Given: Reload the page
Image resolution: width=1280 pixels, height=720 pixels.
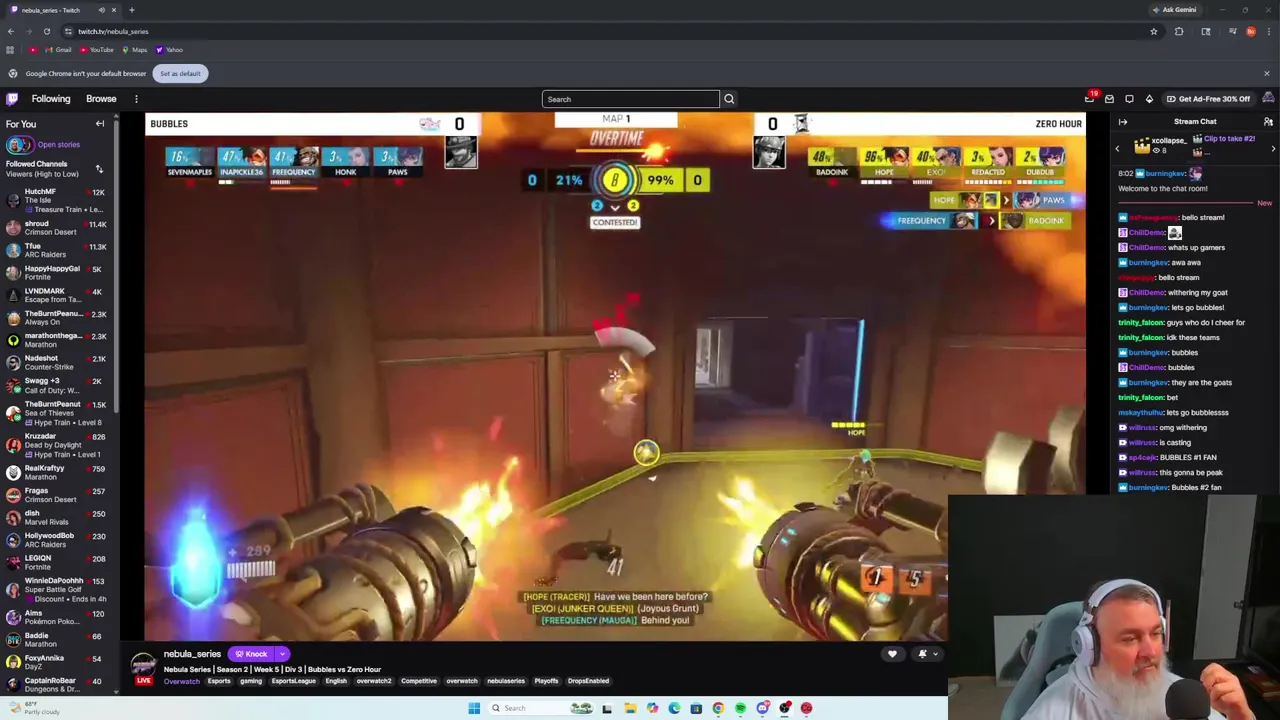Looking at the screenshot, I should pyautogui.click(x=46, y=31).
